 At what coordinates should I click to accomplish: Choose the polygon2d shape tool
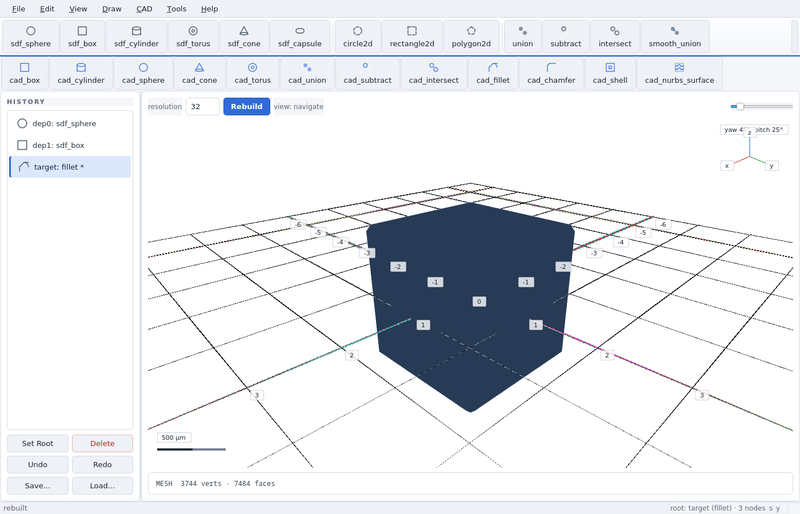tap(471, 37)
